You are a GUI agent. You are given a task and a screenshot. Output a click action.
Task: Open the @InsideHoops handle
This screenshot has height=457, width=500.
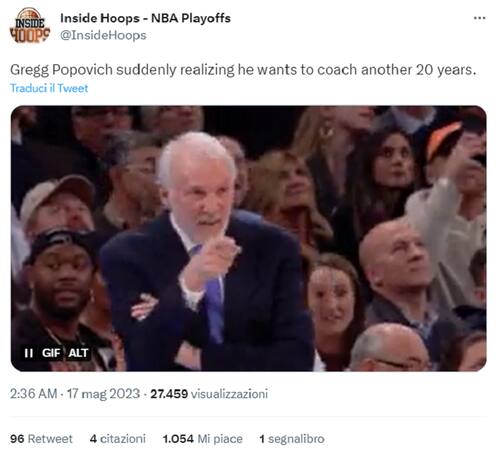point(103,35)
